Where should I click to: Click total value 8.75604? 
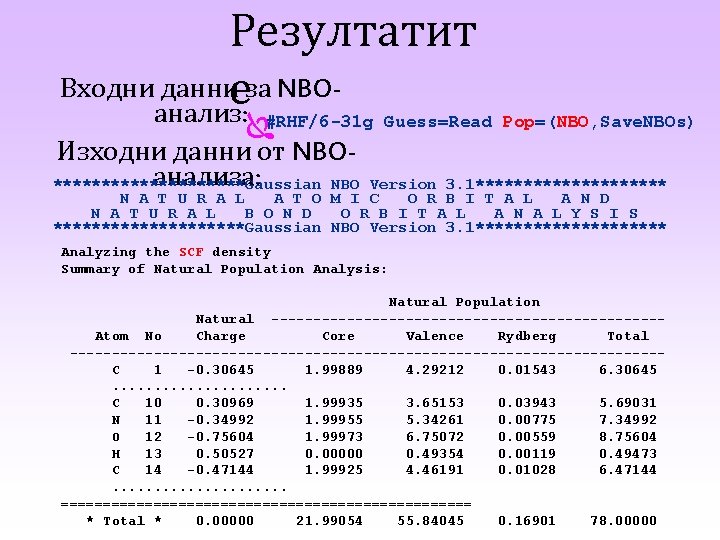[628, 437]
